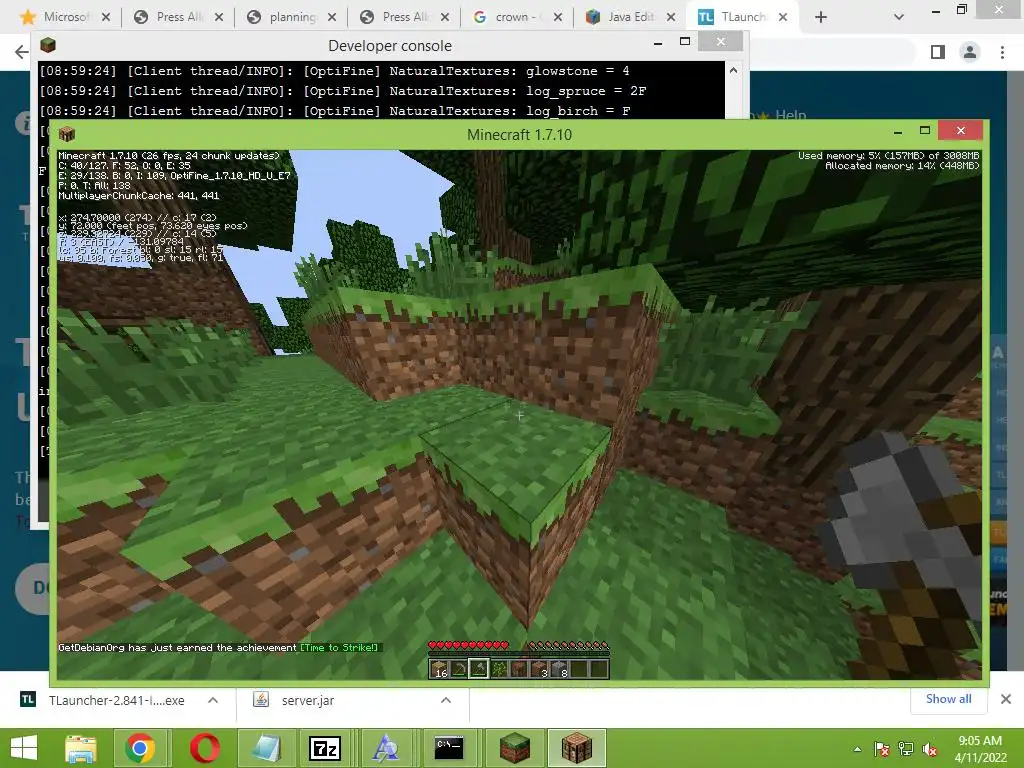This screenshot has width=1024, height=768.
Task: Maximize the Minecraft 1.7.10 window
Action: tap(925, 131)
